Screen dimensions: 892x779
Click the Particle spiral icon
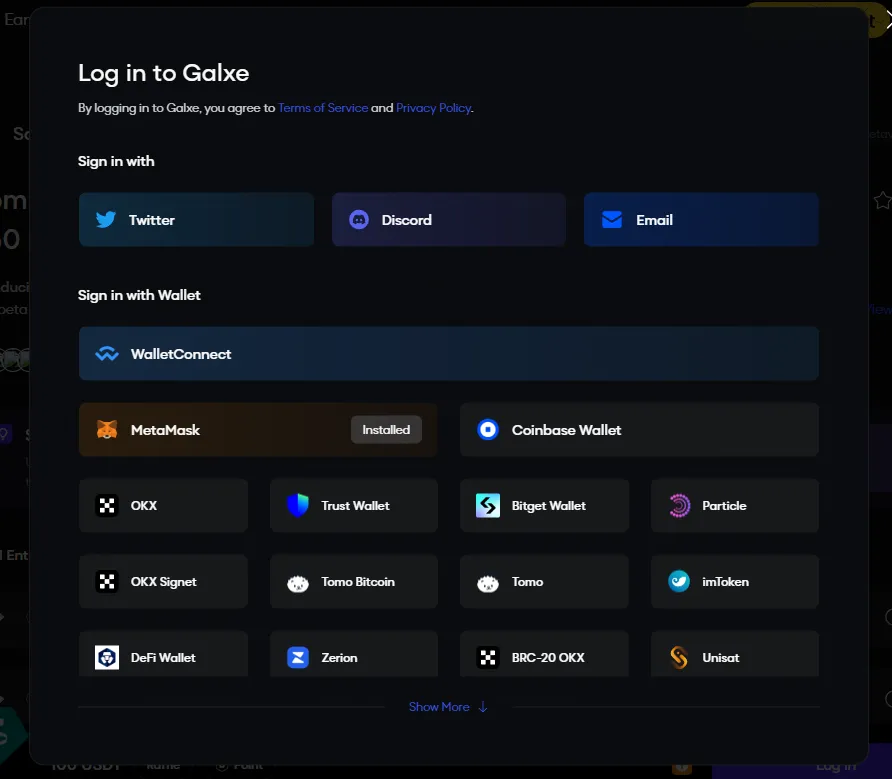(x=679, y=506)
